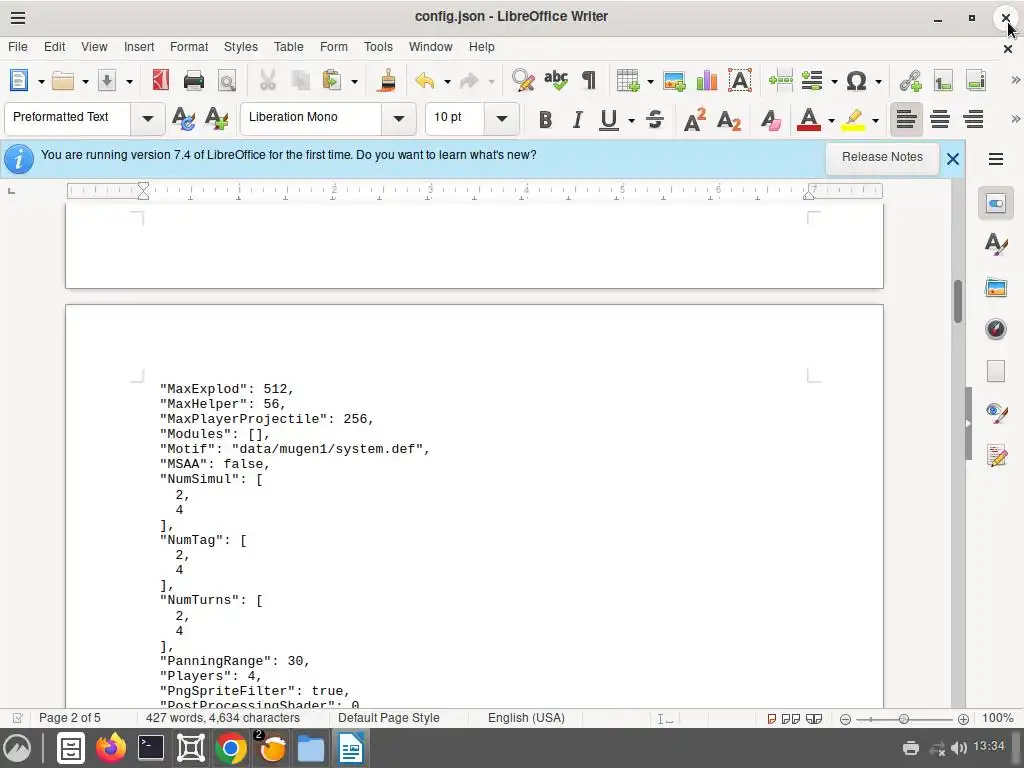Click the Print icon
The height and width of the screenshot is (768, 1024).
pos(194,81)
